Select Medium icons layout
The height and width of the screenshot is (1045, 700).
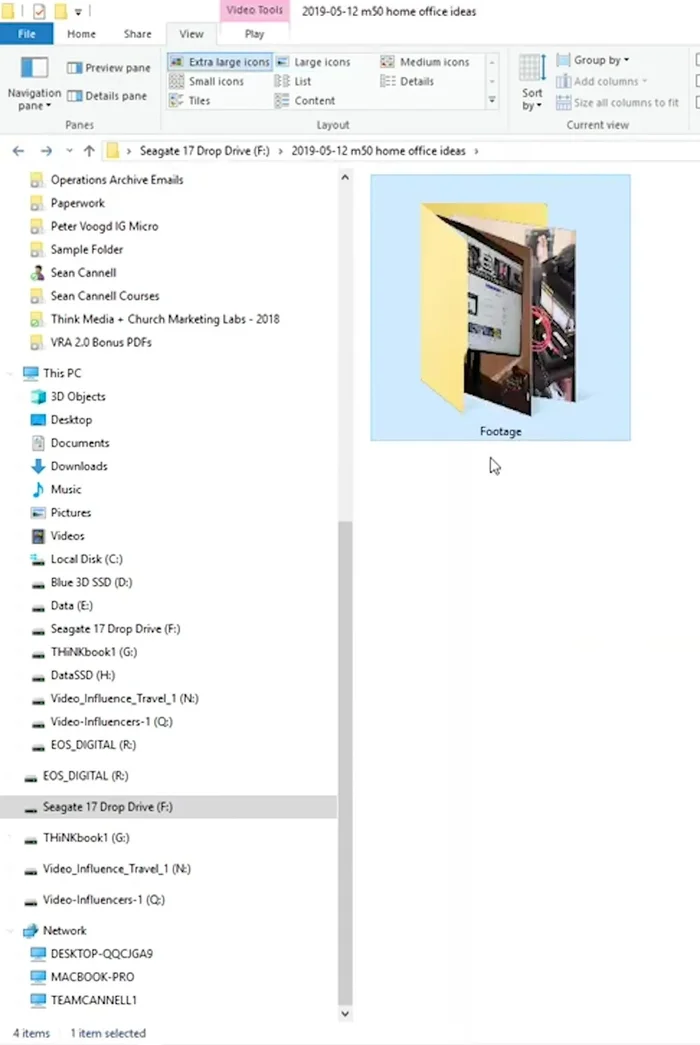point(425,62)
